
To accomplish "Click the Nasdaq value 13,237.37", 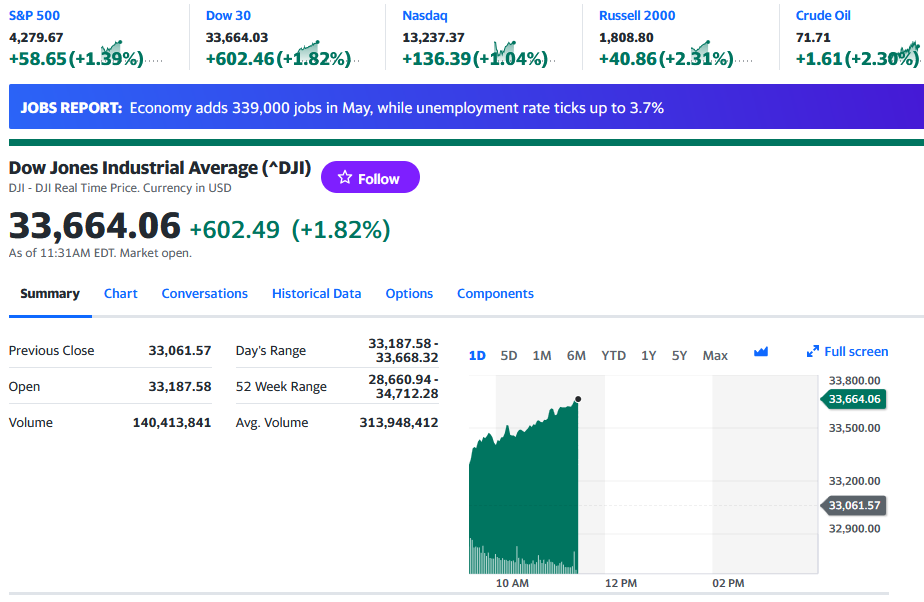I will click(x=433, y=38).
